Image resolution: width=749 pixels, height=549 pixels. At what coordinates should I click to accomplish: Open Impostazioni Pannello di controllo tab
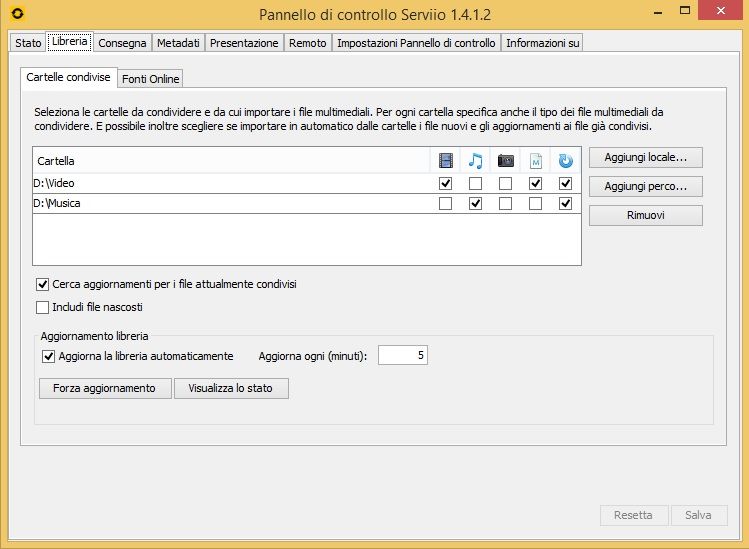[416, 43]
